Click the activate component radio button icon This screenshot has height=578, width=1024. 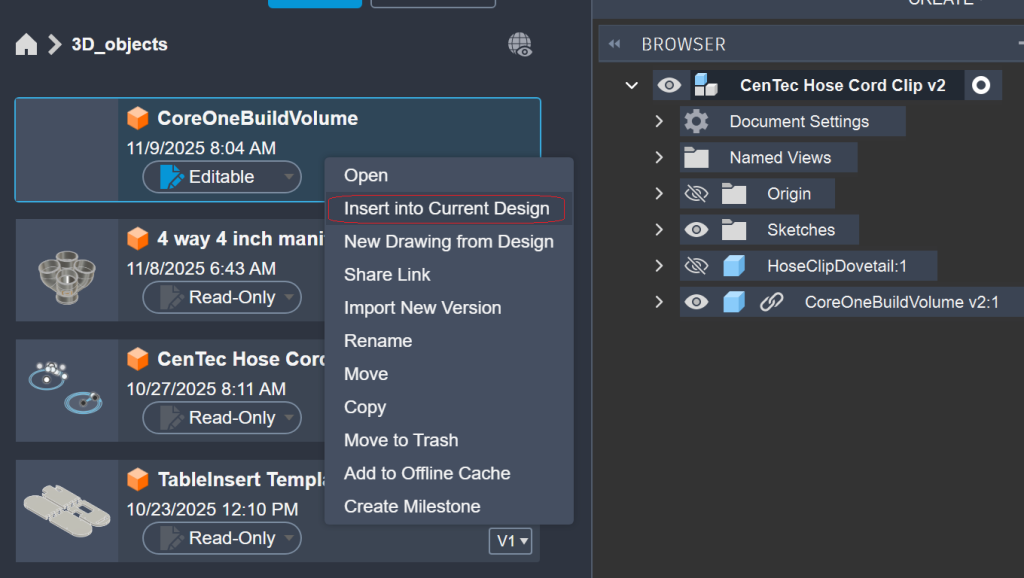tap(981, 85)
